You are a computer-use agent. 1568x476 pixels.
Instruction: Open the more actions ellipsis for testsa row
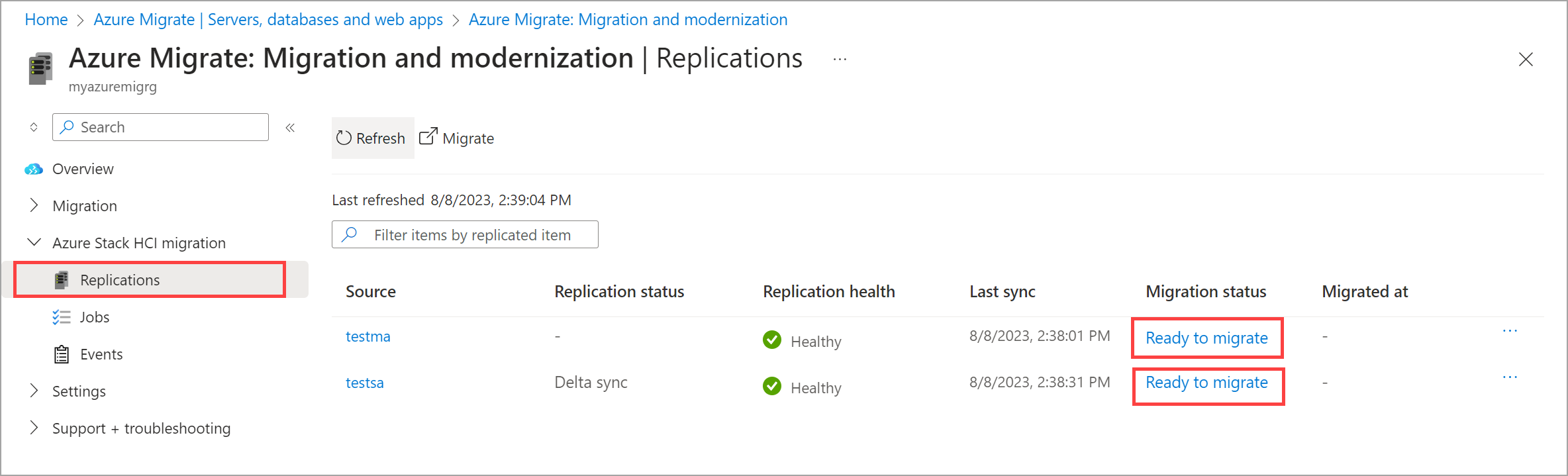coord(1510,377)
